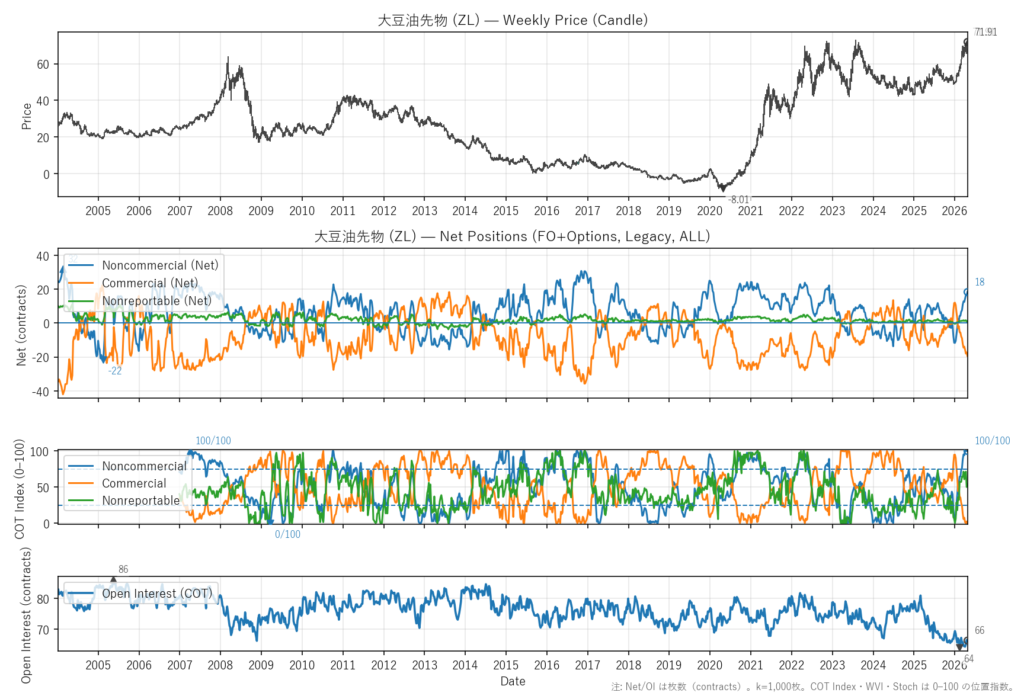The image size is (1024, 699).
Task: Toggle the Commercial series in COT Index legend
Action: coord(134,483)
